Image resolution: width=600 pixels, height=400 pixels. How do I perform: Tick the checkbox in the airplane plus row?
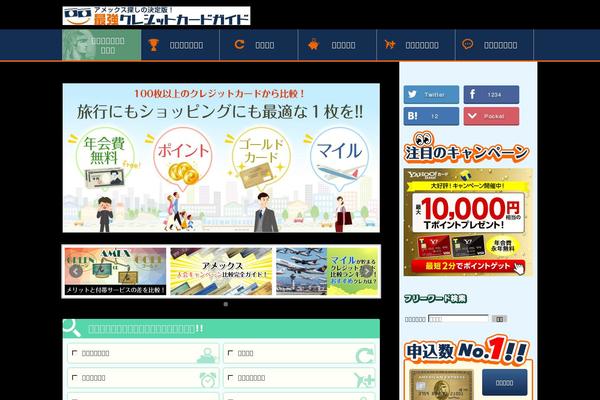tap(230, 377)
